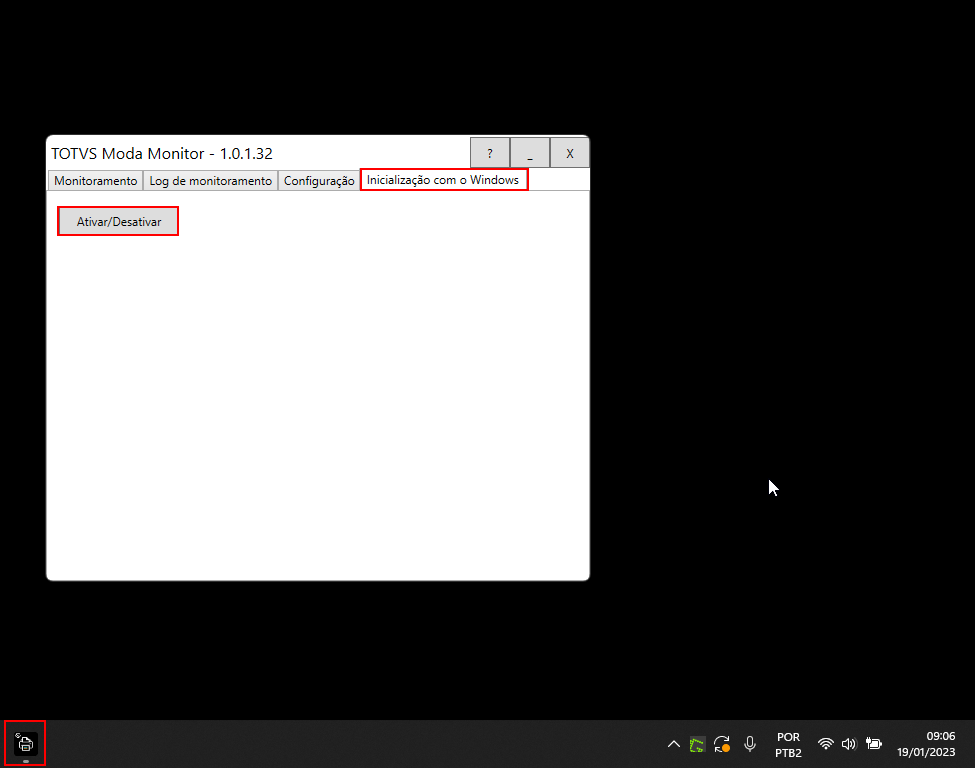
Task: Close the TOTVS Moda Monitor window
Action: 570,154
